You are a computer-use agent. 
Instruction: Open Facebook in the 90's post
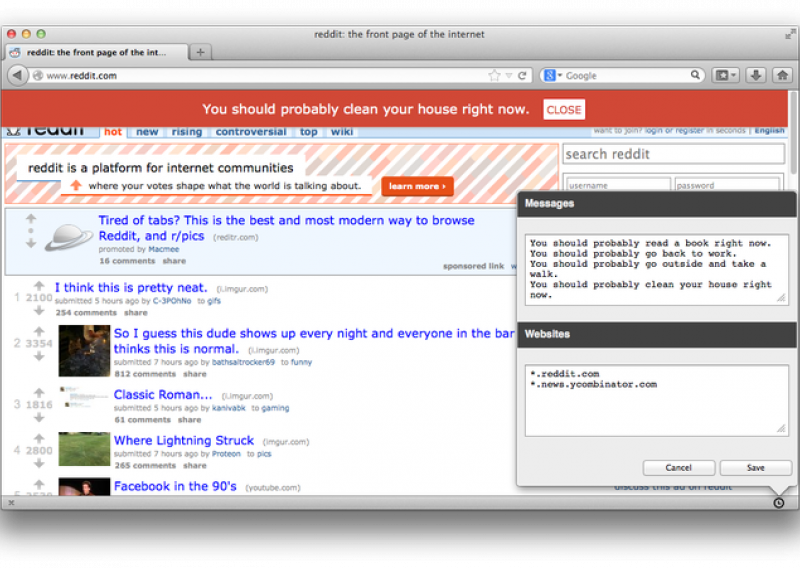coord(175,486)
